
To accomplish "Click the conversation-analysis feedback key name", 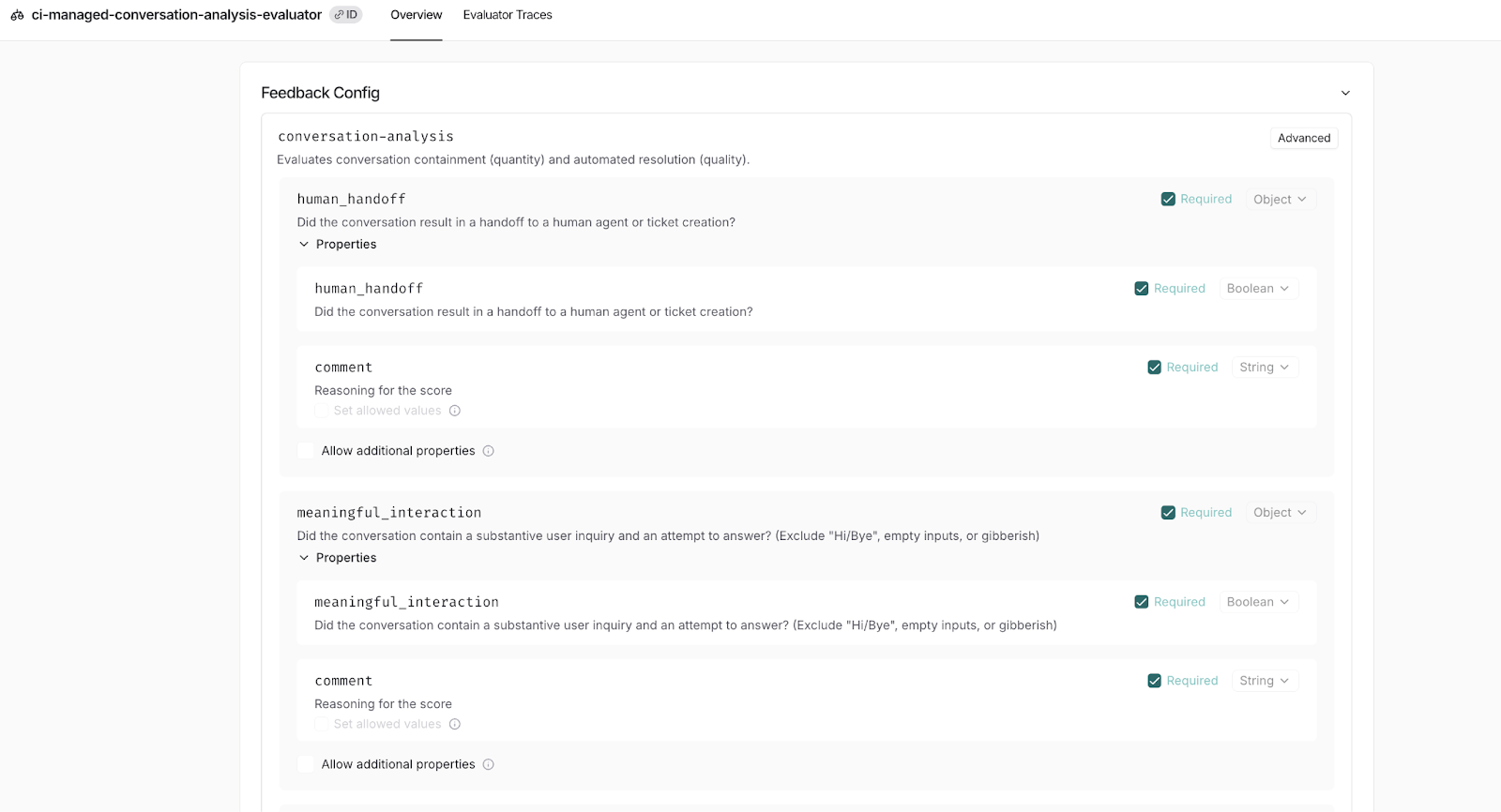I will [x=366, y=137].
